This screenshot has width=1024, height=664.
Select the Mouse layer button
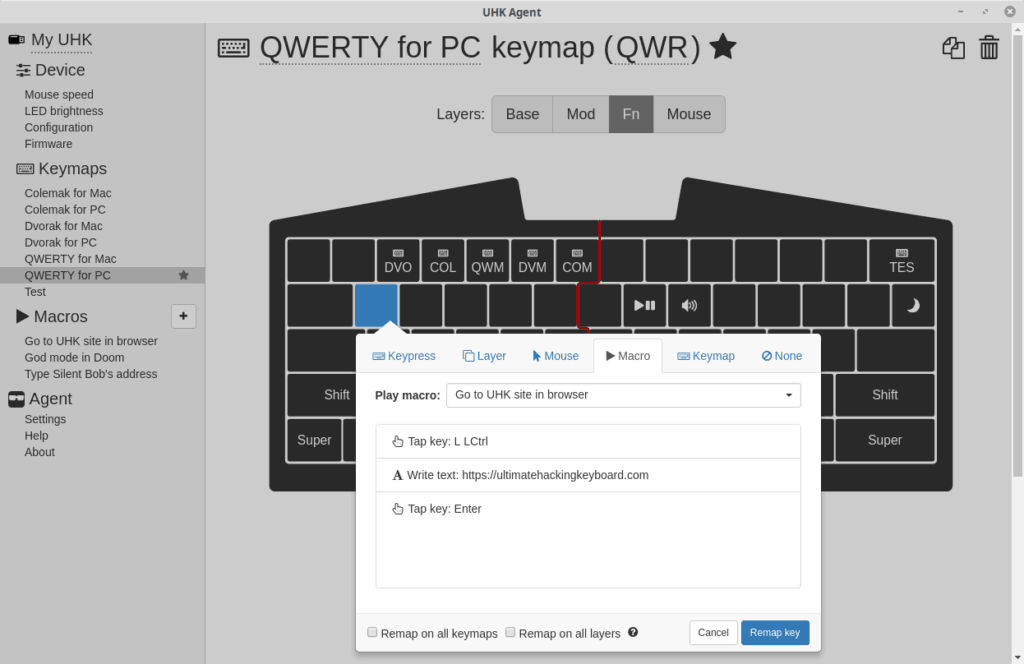(x=688, y=114)
